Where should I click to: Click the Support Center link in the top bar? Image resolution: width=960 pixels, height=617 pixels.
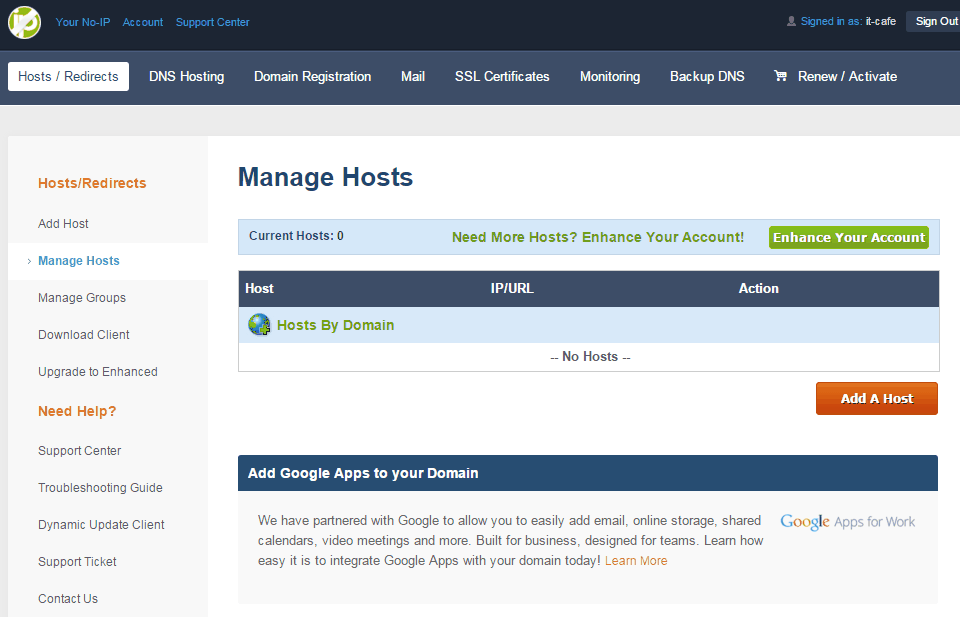212,22
